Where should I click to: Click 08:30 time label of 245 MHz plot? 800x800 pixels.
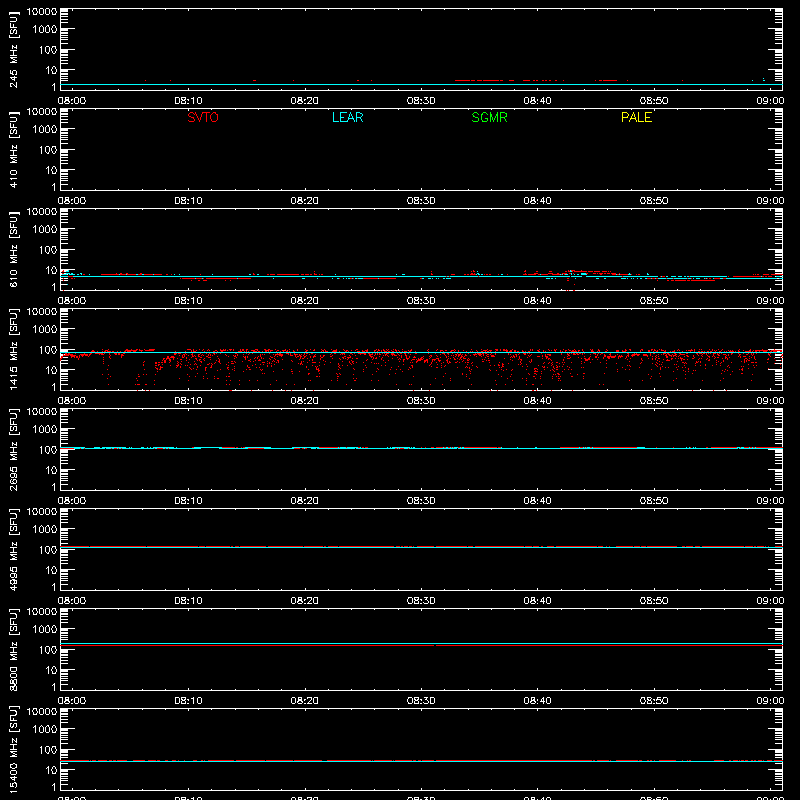coord(421,101)
